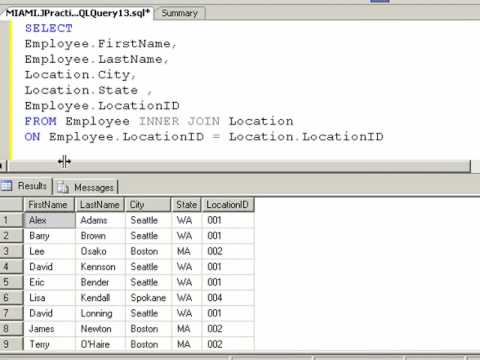The image size is (480, 360).
Task: Click 'Seattle' in Alex Adams' row
Action: click(148, 220)
